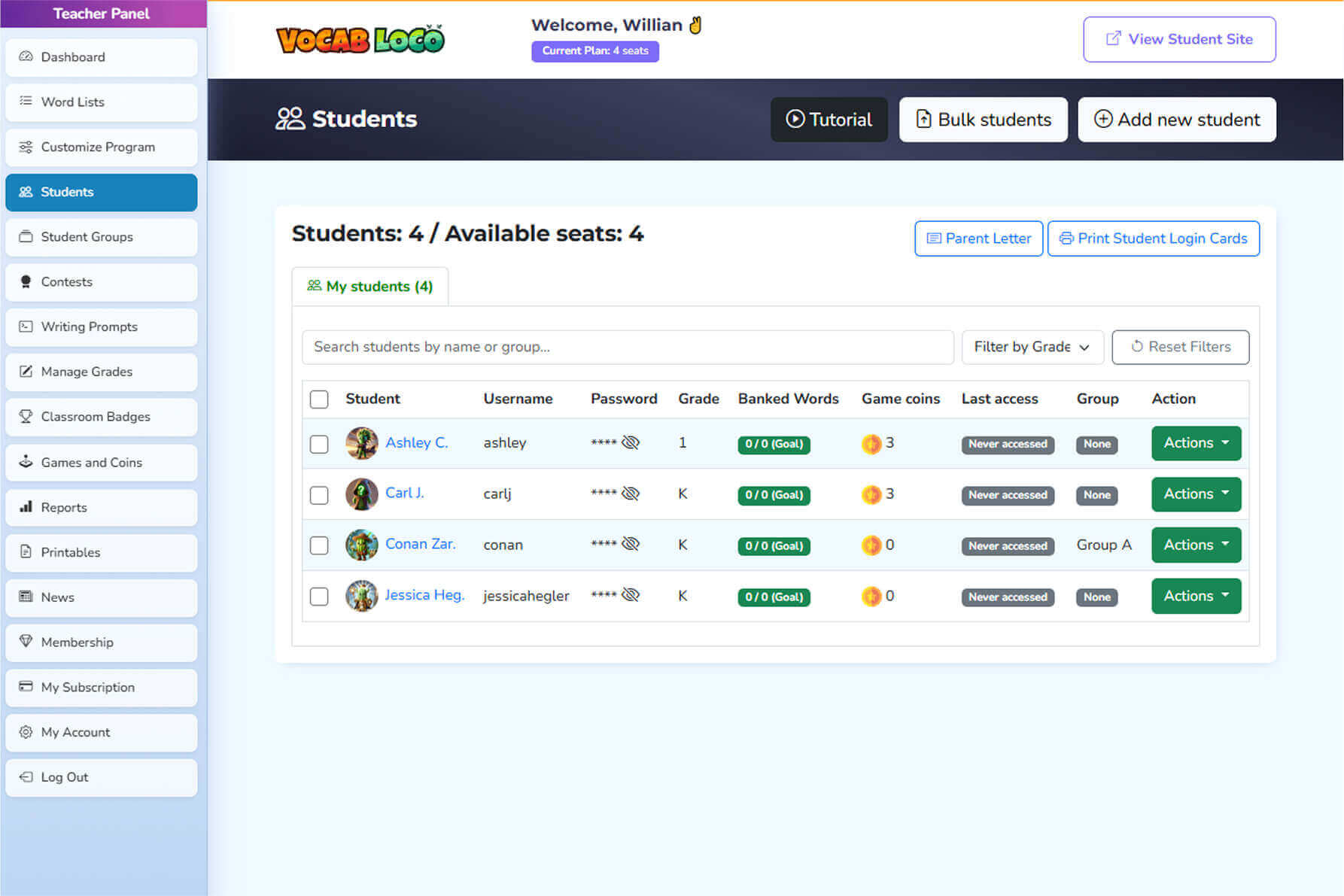Image resolution: width=1344 pixels, height=896 pixels.
Task: Open the Filter by Grade dropdown
Action: point(1032,347)
